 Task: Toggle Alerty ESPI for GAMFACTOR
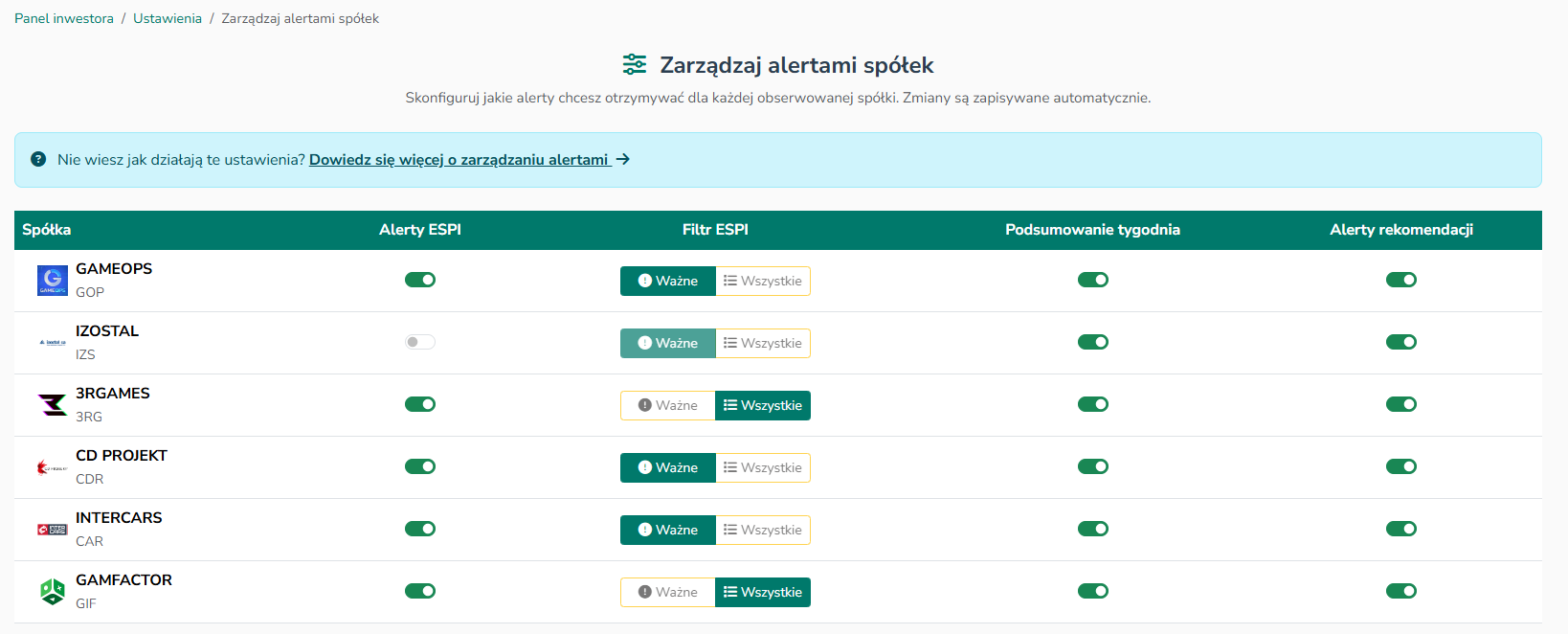click(420, 591)
